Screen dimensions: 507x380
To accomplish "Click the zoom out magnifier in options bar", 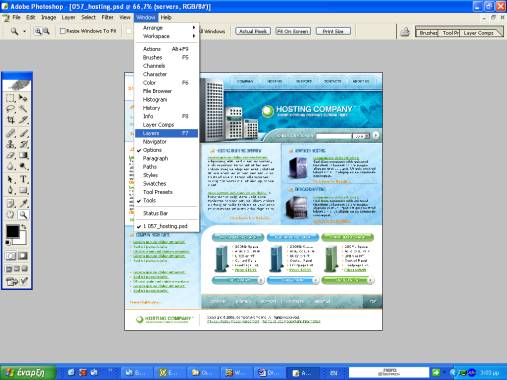I will pyautogui.click(x=46, y=31).
